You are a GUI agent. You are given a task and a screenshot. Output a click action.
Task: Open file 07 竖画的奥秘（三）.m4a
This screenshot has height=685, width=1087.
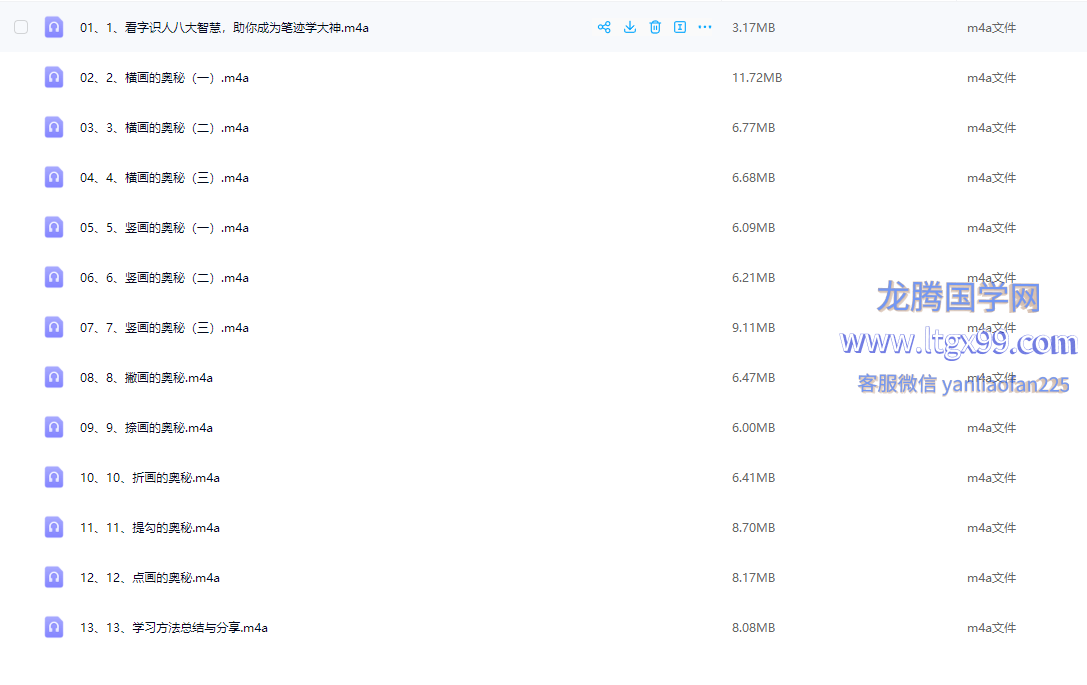click(164, 328)
